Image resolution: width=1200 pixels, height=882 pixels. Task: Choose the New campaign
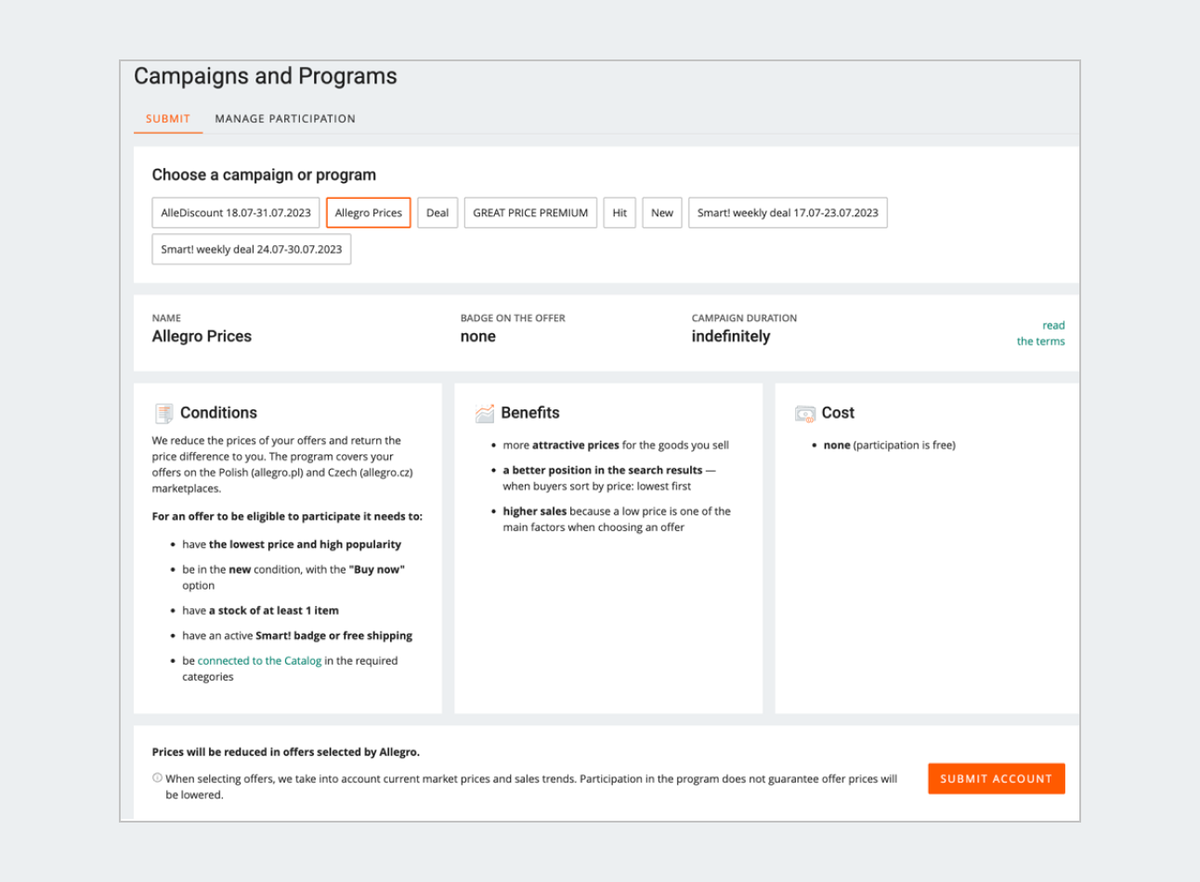click(x=662, y=213)
